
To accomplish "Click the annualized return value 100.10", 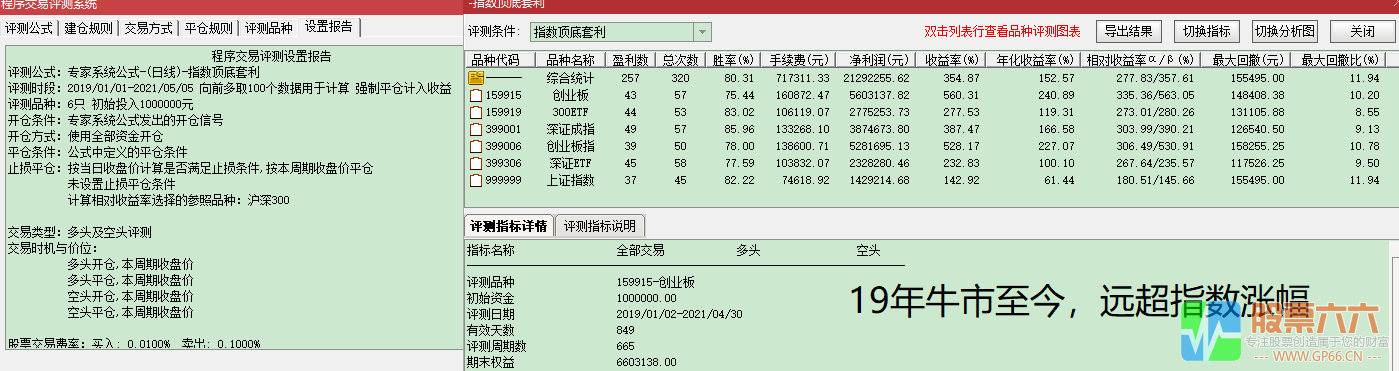I will tap(1055, 163).
